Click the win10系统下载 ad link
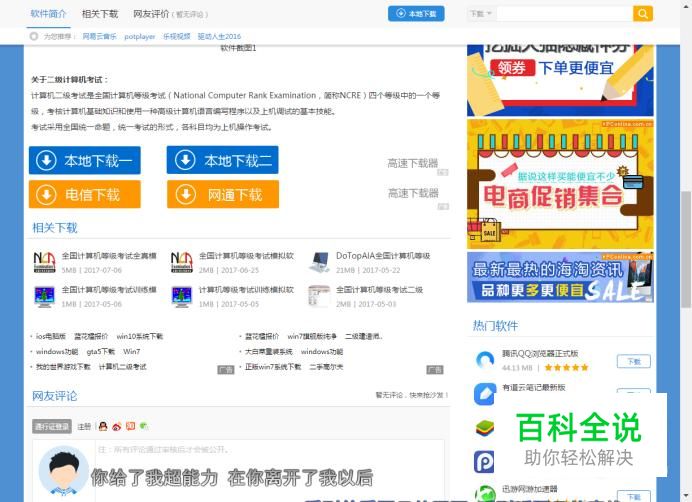The image size is (692, 502). (139, 336)
